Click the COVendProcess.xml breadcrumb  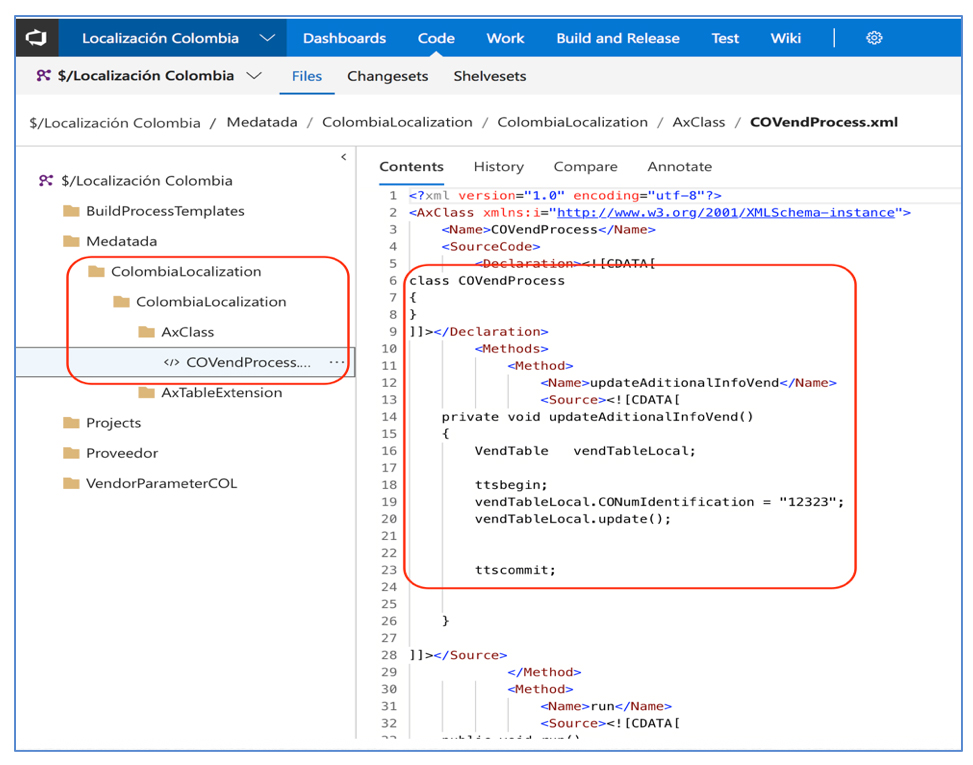(823, 122)
